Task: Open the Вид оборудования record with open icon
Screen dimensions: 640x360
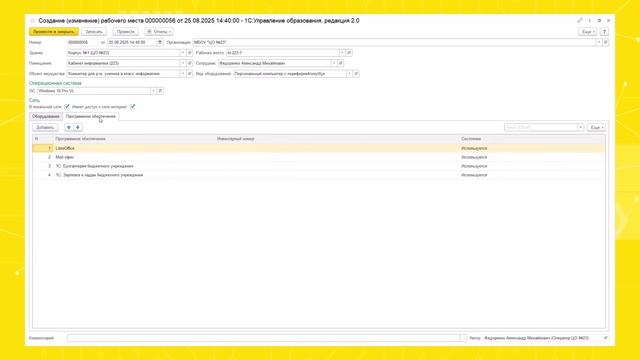Action: pyautogui.click(x=356, y=74)
